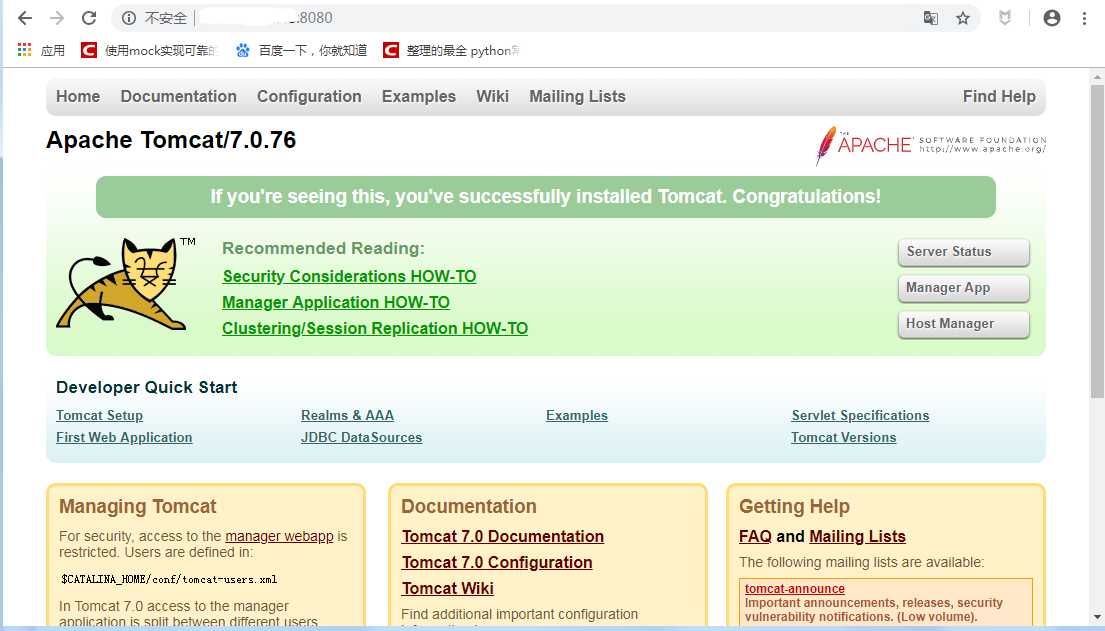Click the Apache Software Foundation logo
Image resolution: width=1105 pixels, height=631 pixels.
point(930,145)
